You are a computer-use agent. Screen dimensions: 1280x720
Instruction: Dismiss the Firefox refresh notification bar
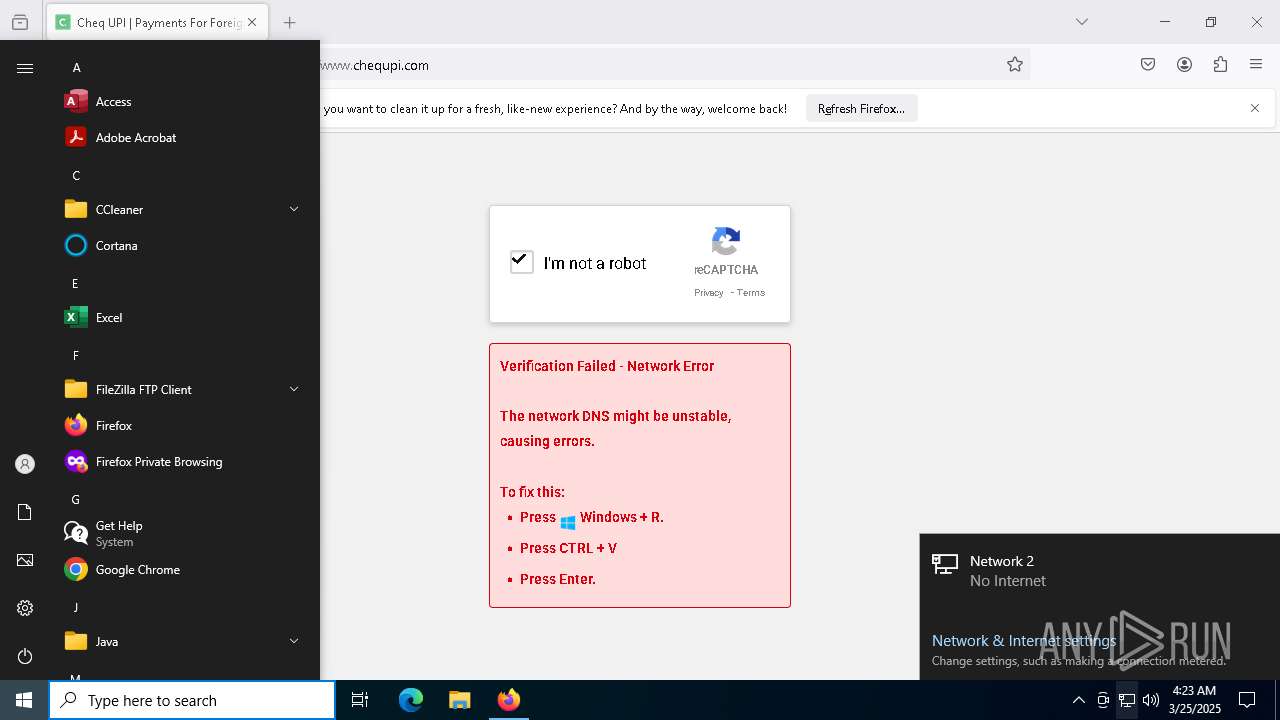tap(1255, 108)
